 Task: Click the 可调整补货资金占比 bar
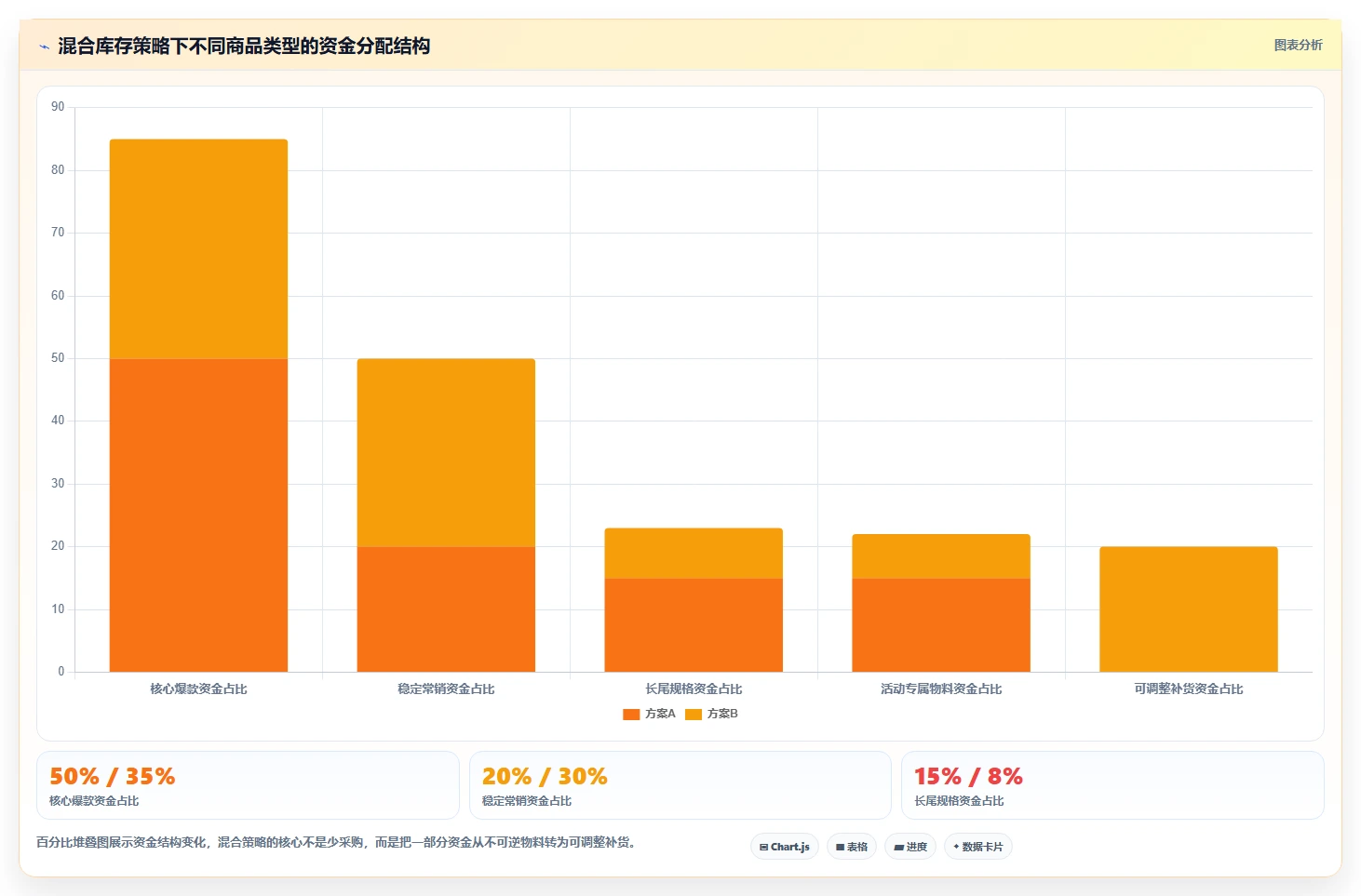[1189, 608]
